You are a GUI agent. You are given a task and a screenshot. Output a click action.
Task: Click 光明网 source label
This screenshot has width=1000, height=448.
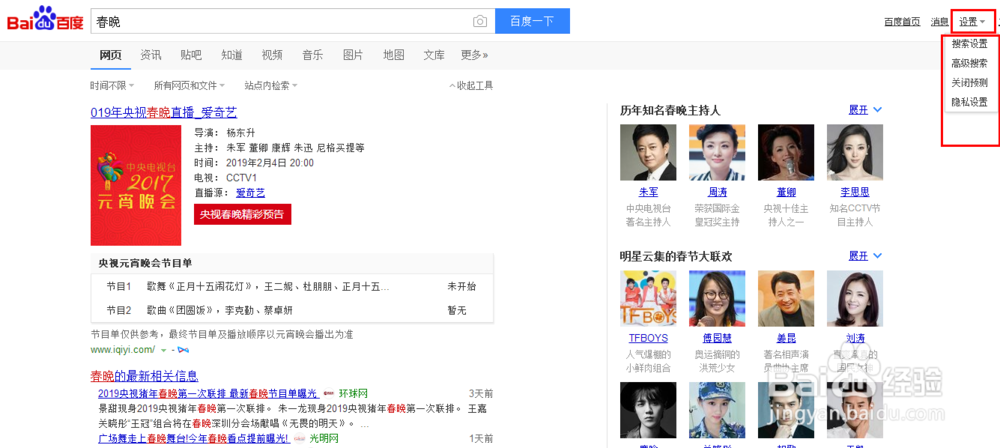point(323,438)
